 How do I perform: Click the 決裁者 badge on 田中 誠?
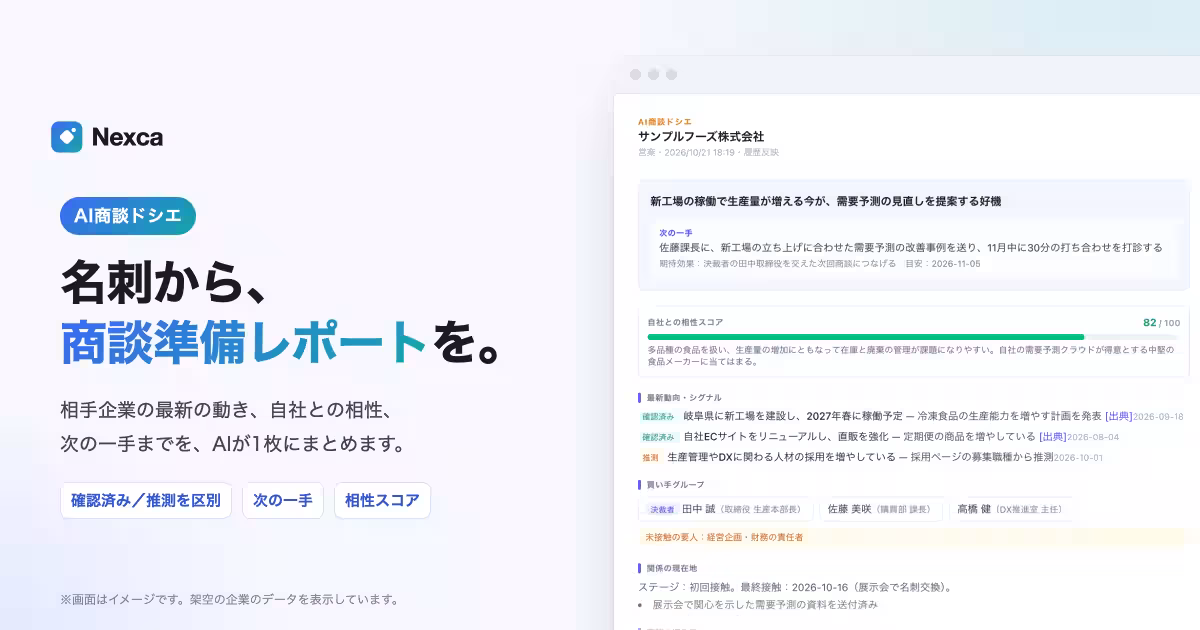tap(663, 509)
